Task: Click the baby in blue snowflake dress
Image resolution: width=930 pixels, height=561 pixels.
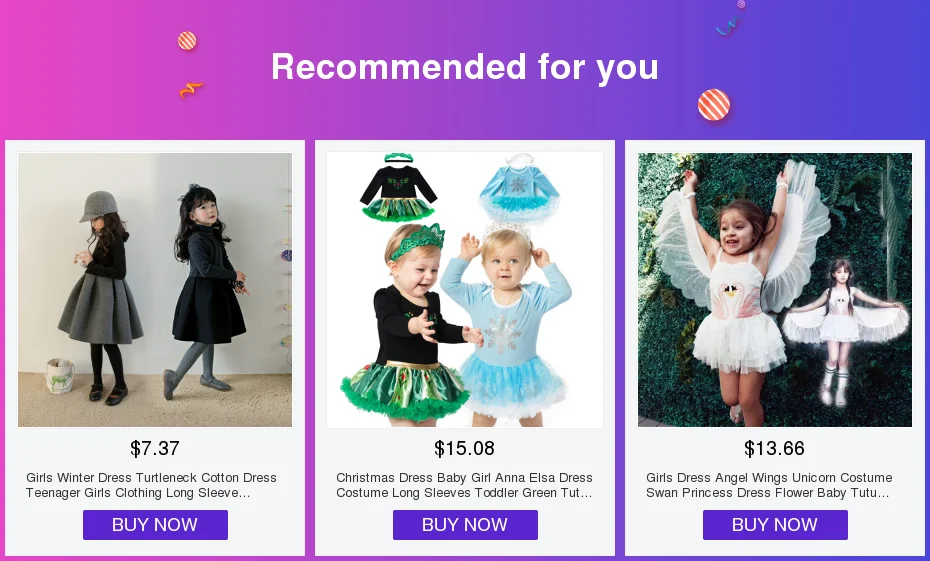Action: [506, 323]
